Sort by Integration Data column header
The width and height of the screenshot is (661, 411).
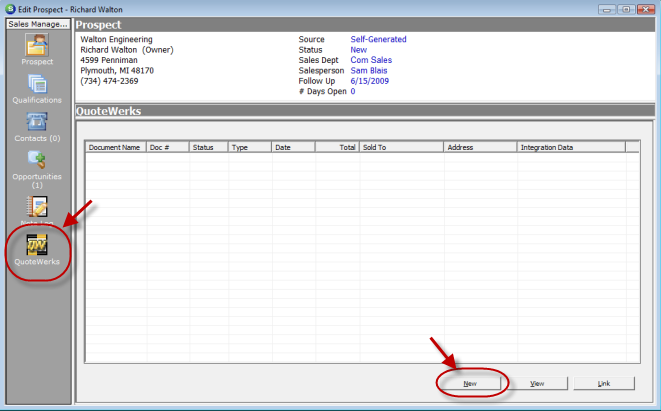pos(570,147)
